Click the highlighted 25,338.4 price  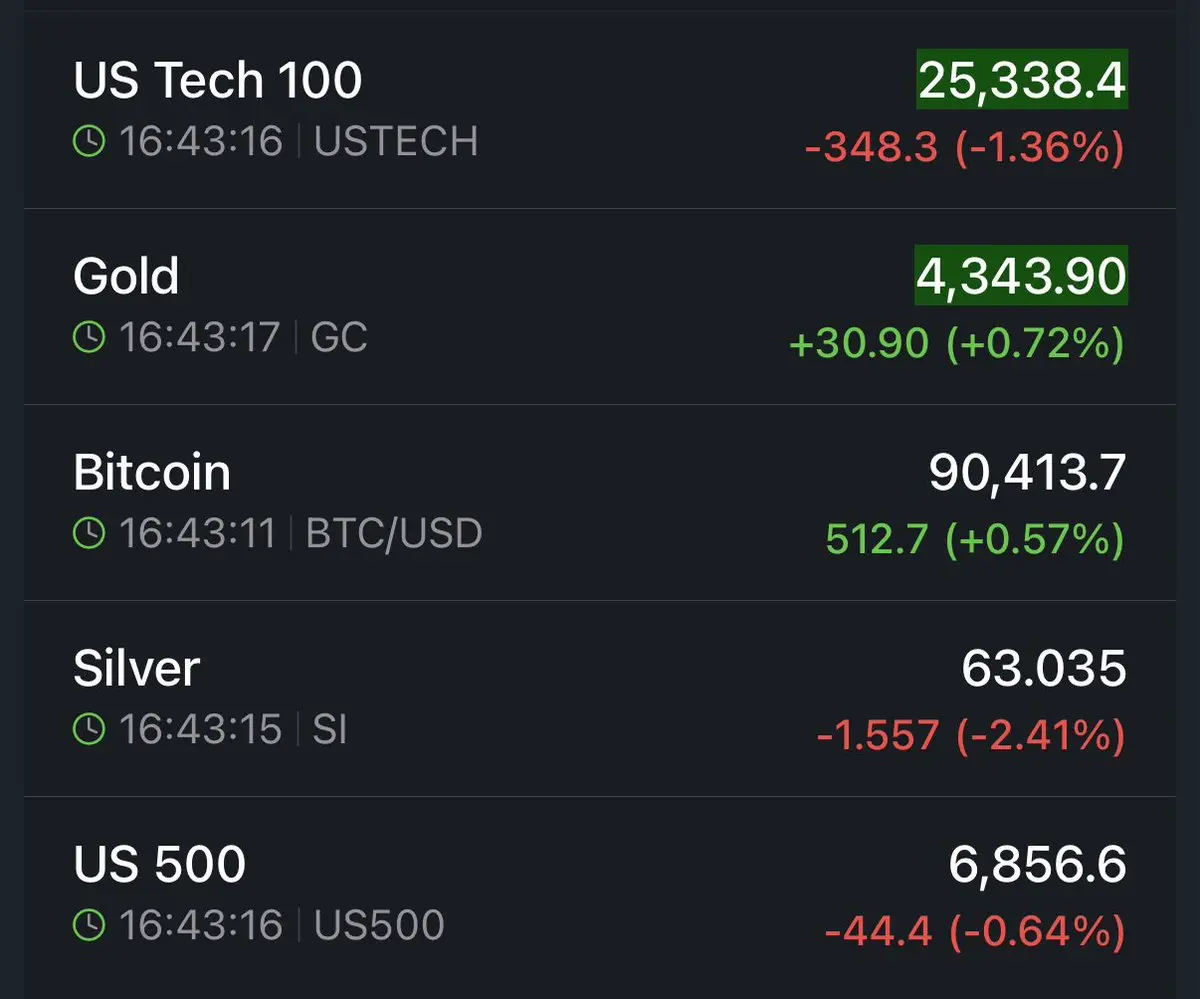(1022, 80)
